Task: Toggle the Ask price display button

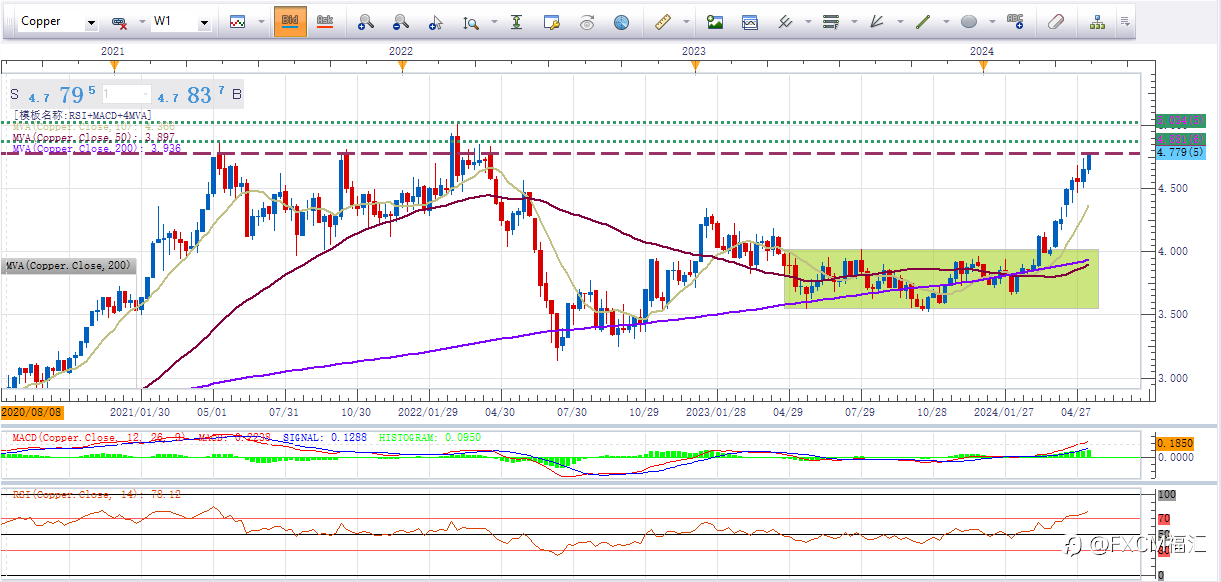Action: pyautogui.click(x=325, y=21)
